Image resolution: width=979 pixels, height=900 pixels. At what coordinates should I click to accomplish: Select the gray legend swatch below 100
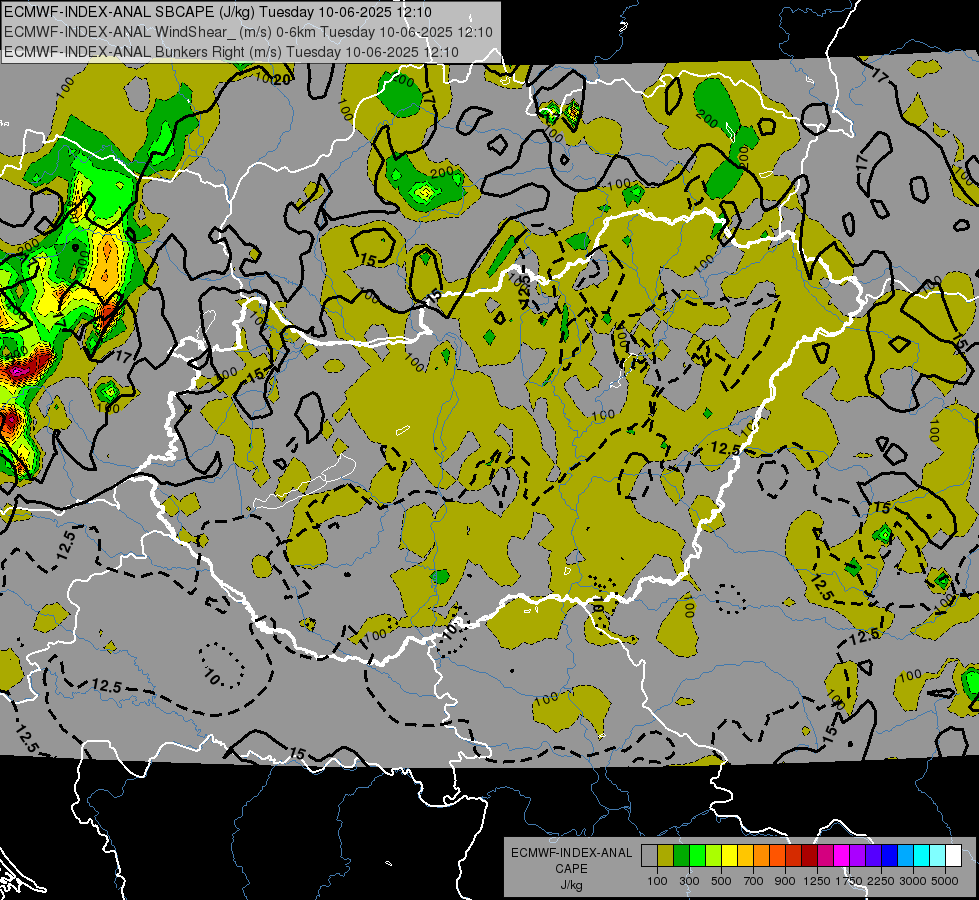click(x=649, y=855)
